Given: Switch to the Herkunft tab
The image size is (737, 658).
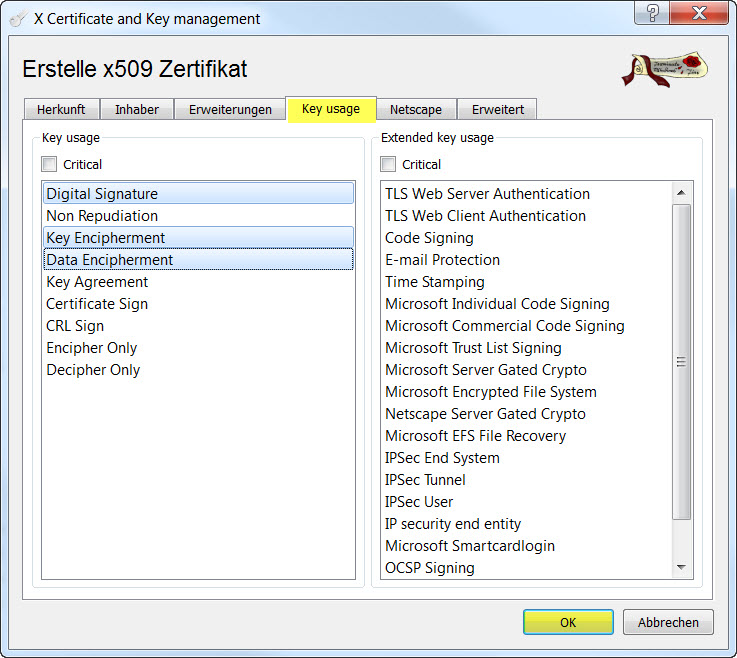Looking at the screenshot, I should 61,109.
